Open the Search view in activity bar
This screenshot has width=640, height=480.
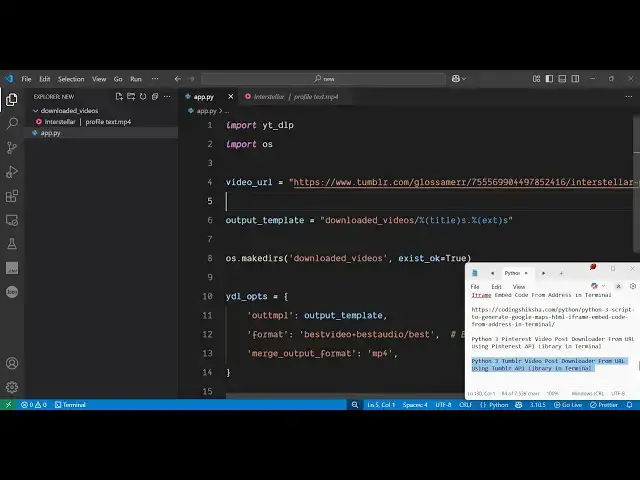click(12, 123)
